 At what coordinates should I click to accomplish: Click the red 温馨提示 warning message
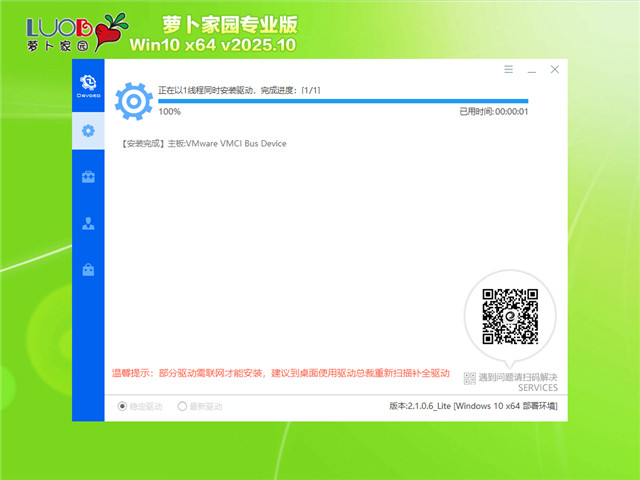[280, 372]
